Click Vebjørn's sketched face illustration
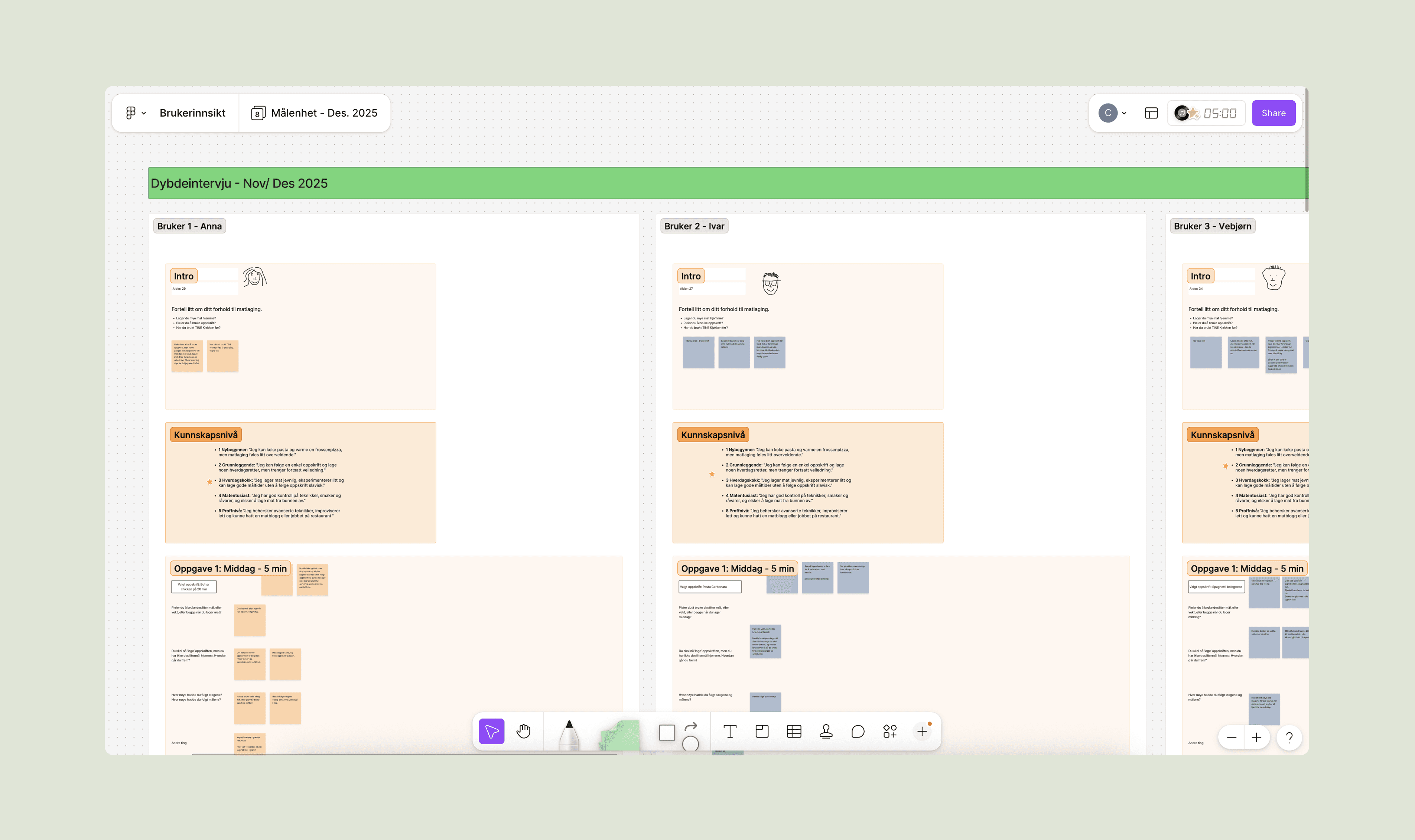 1273,277
